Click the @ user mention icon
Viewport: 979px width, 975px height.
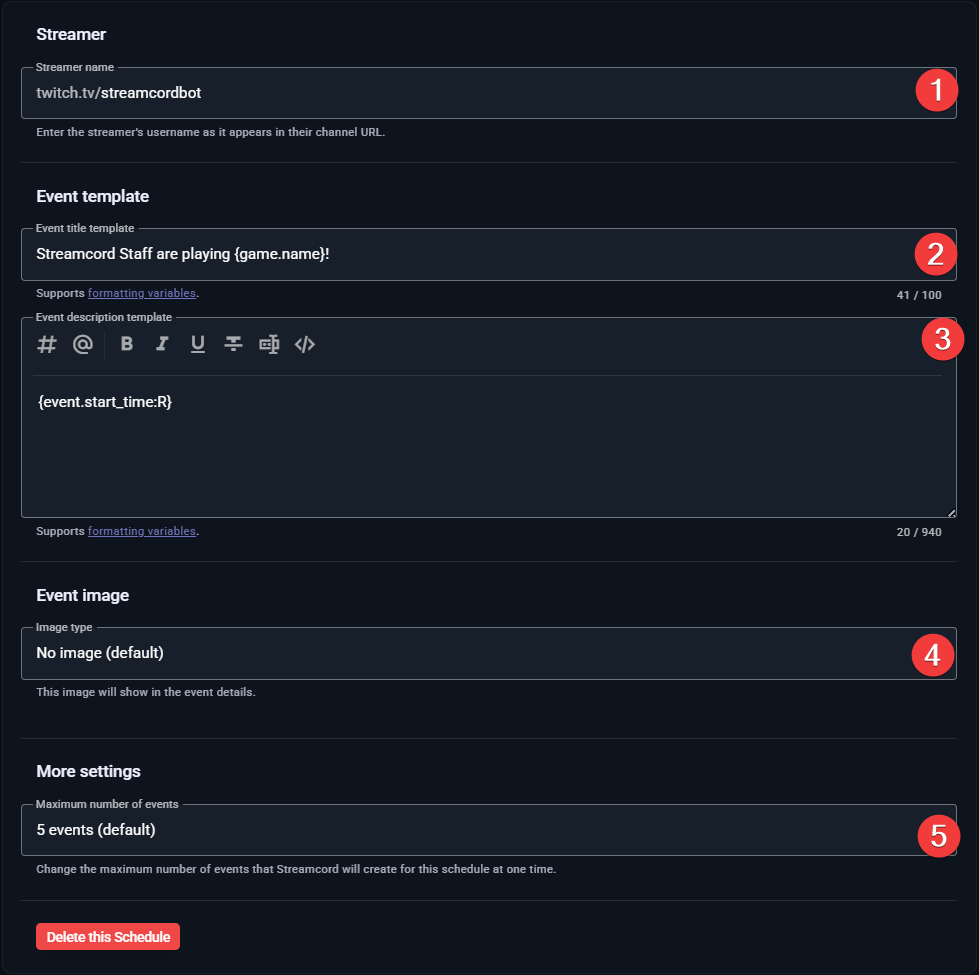[82, 344]
